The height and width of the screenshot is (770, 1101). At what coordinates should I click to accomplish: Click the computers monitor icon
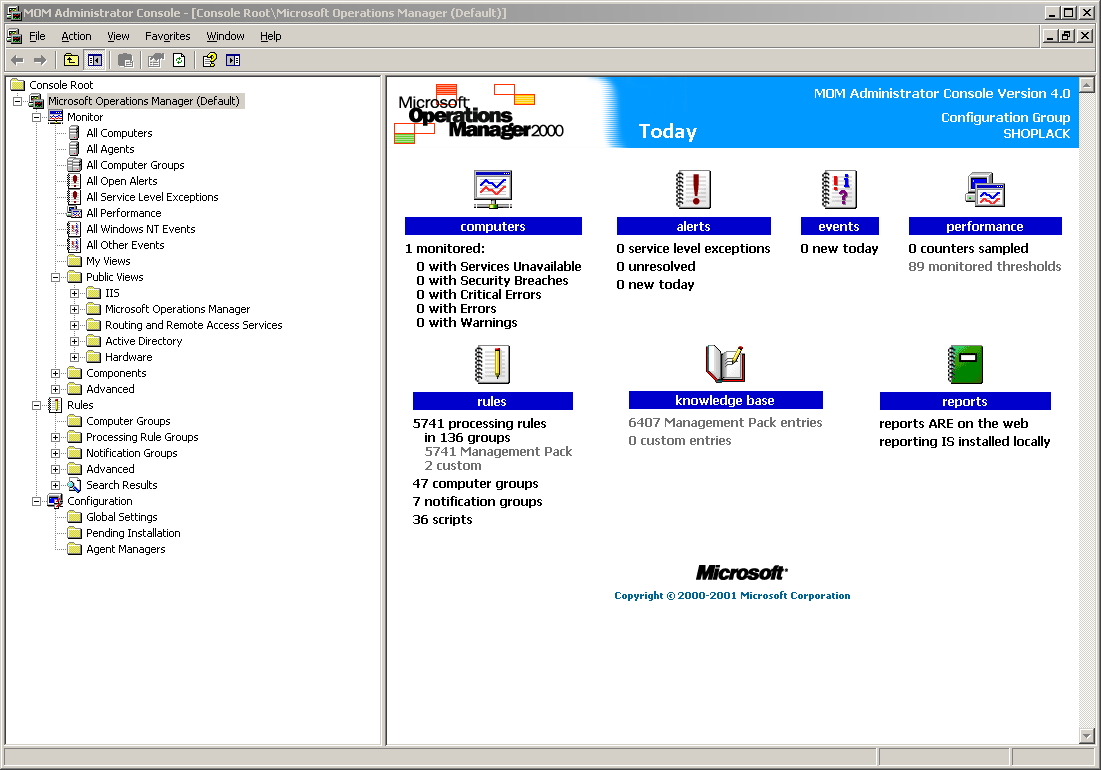click(492, 190)
